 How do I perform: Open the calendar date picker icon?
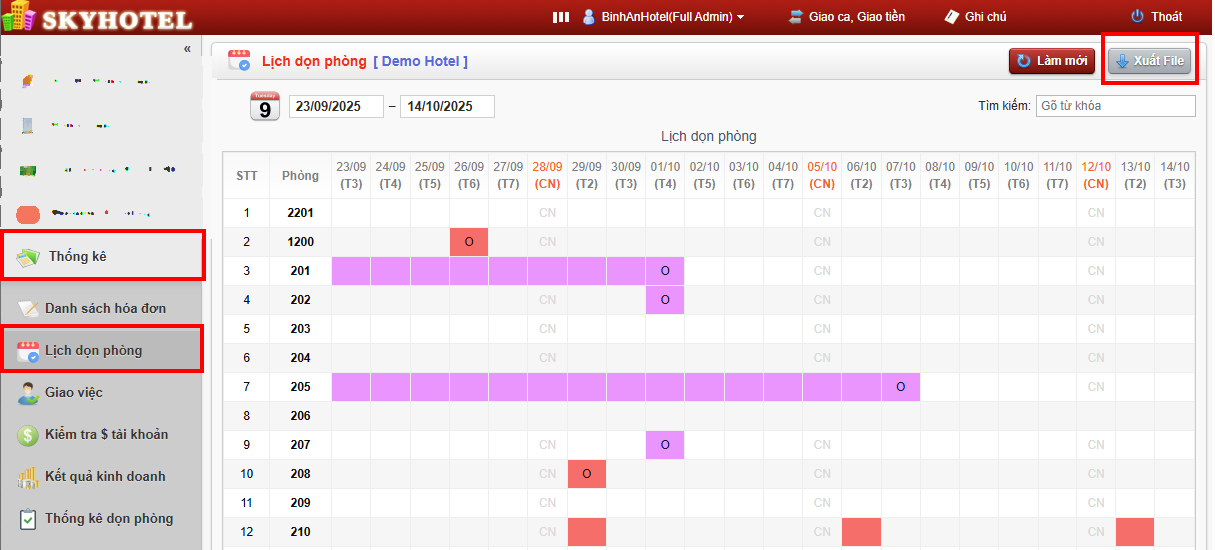264,106
